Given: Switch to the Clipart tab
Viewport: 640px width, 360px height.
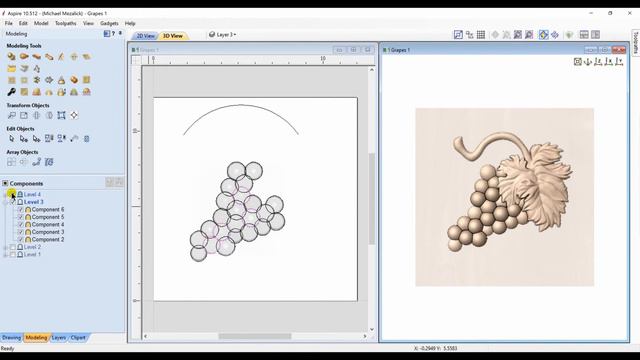Looking at the screenshot, I should tap(78, 338).
